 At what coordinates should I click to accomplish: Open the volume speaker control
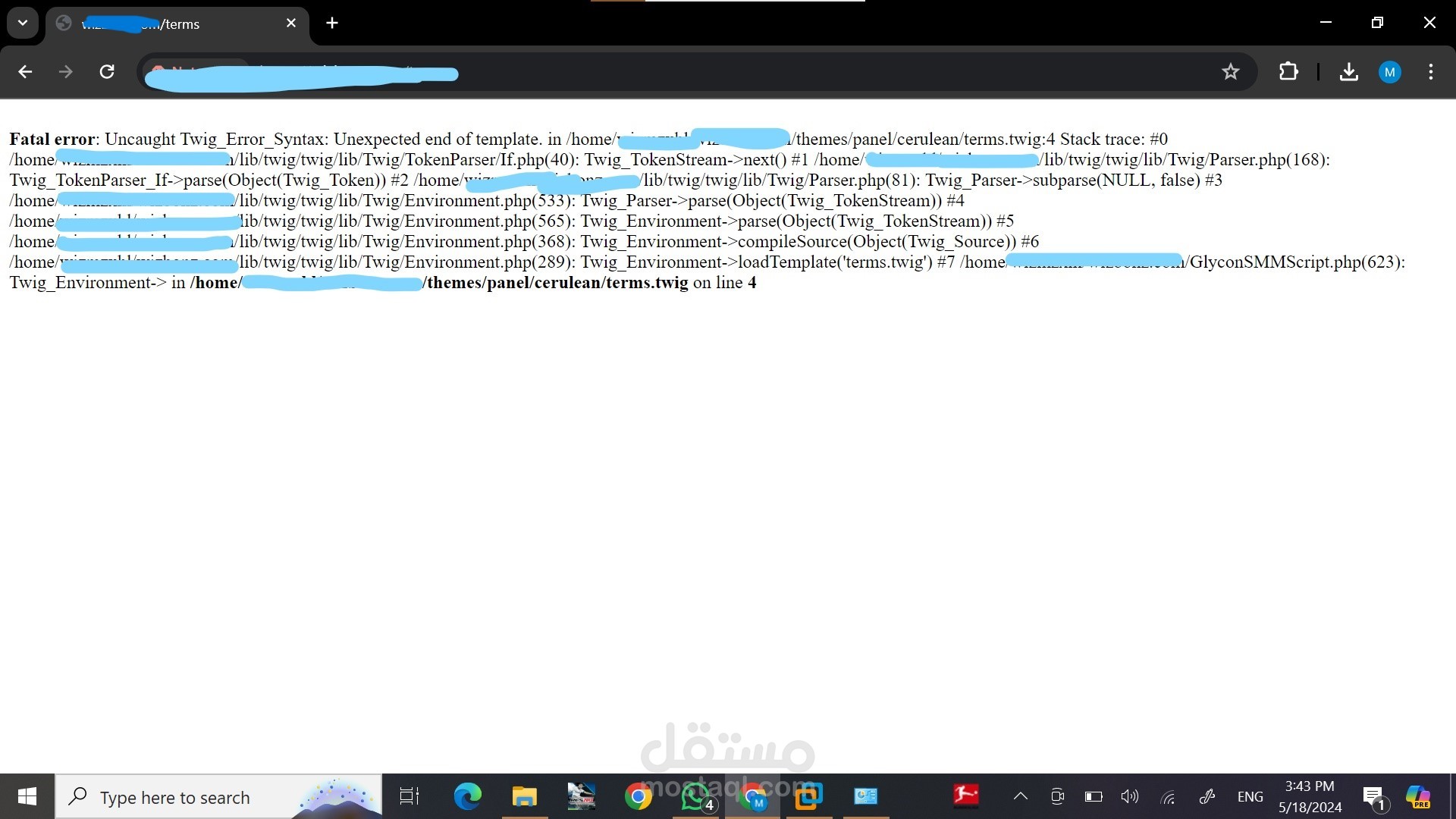(x=1130, y=796)
